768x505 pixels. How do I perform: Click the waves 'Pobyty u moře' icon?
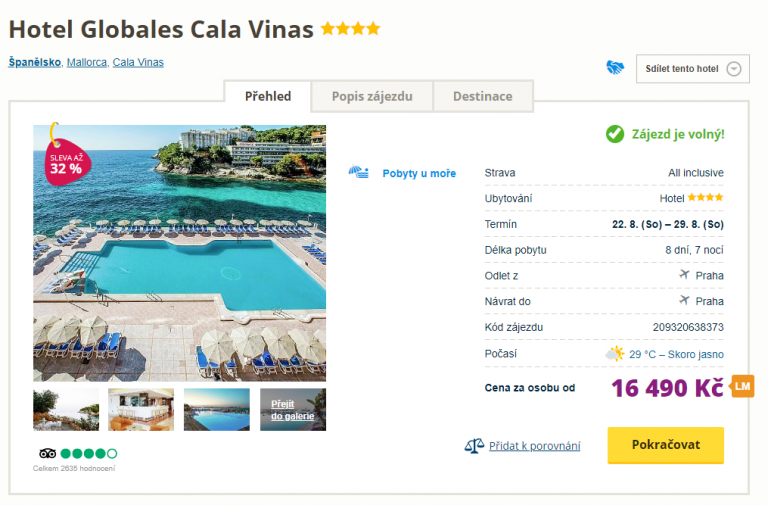359,173
